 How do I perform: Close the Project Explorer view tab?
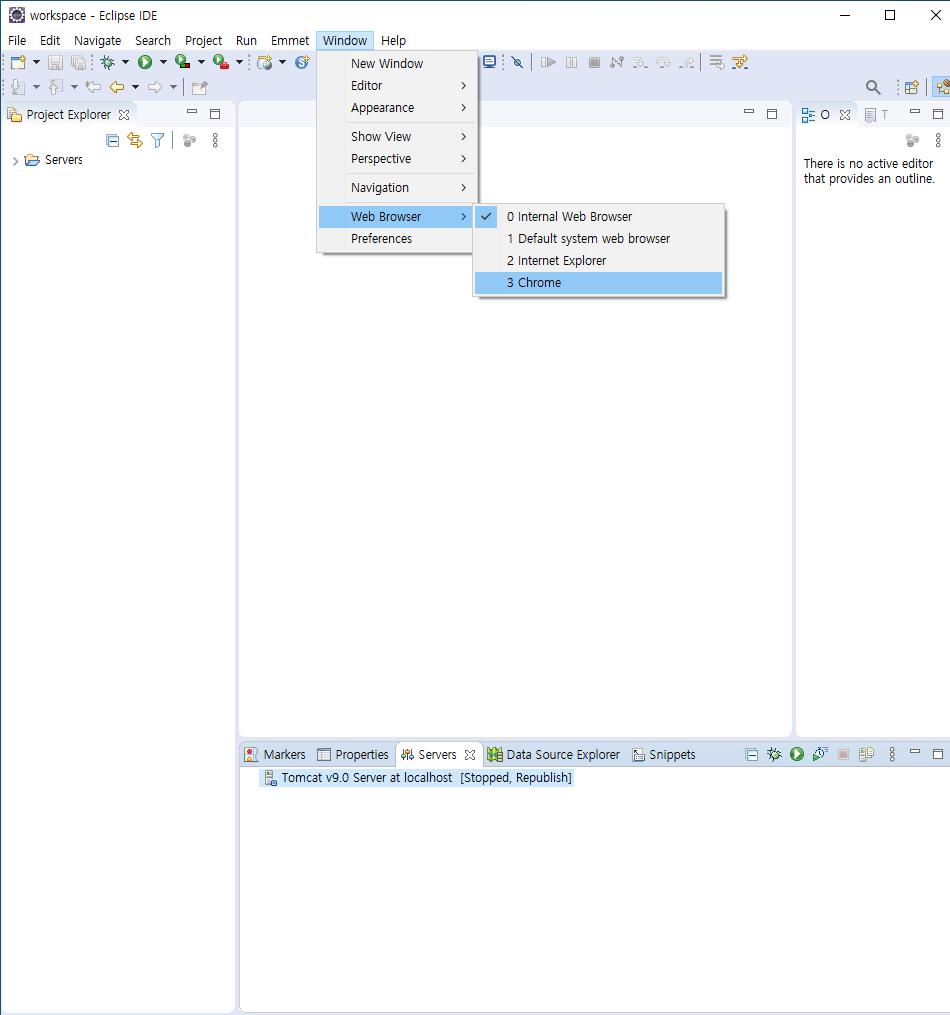tap(124, 115)
